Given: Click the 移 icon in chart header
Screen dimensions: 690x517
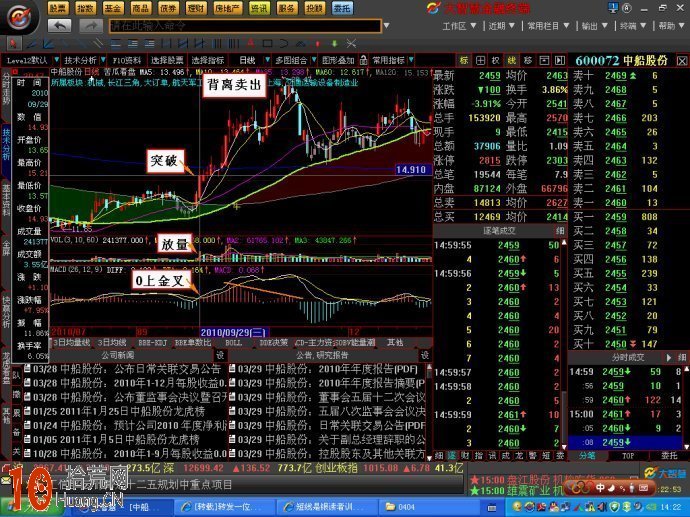Looking at the screenshot, I should (x=528, y=60).
